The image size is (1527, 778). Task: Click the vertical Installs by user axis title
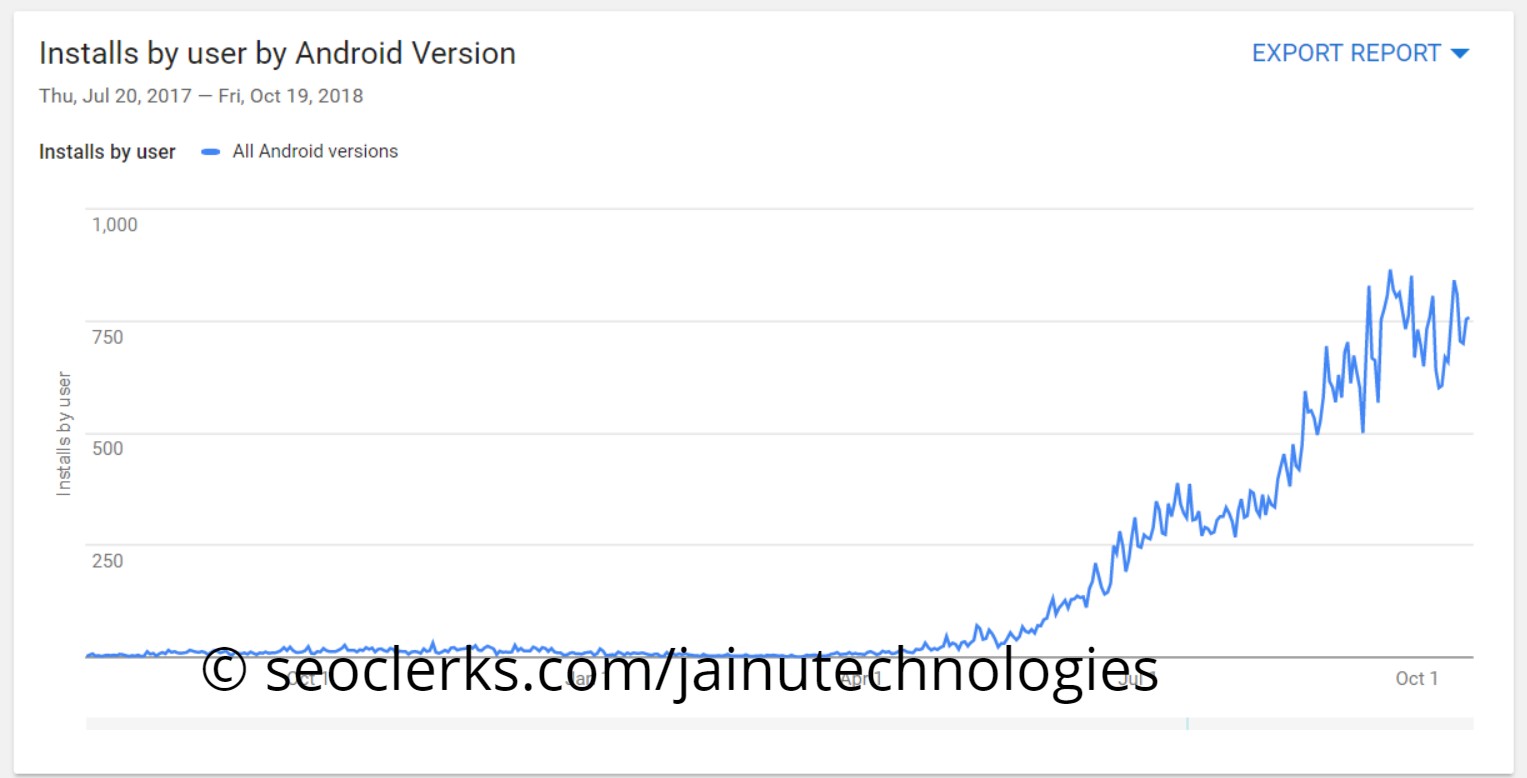click(x=64, y=433)
